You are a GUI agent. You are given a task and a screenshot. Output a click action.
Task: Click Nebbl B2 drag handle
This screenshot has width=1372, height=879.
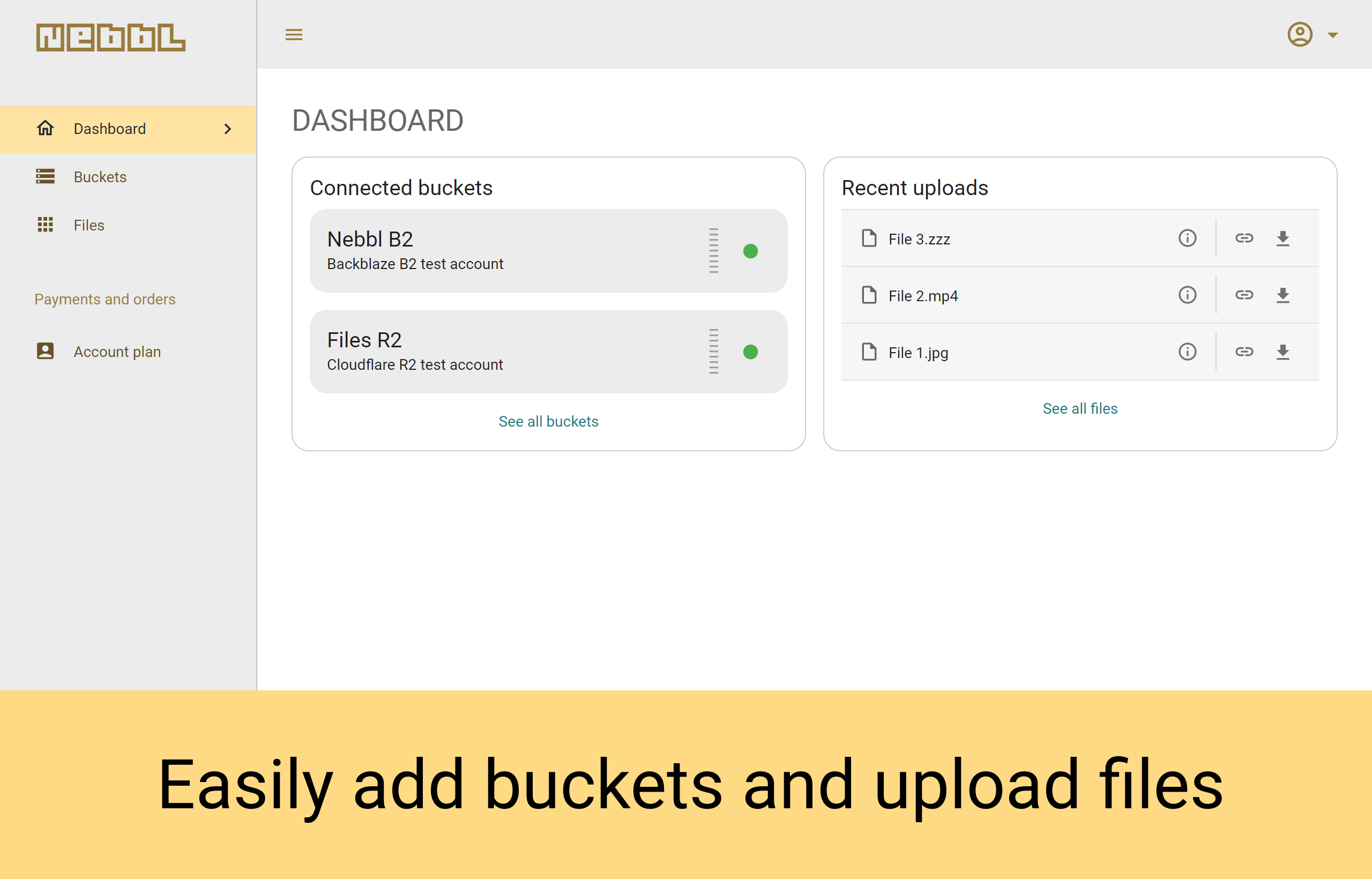(713, 251)
